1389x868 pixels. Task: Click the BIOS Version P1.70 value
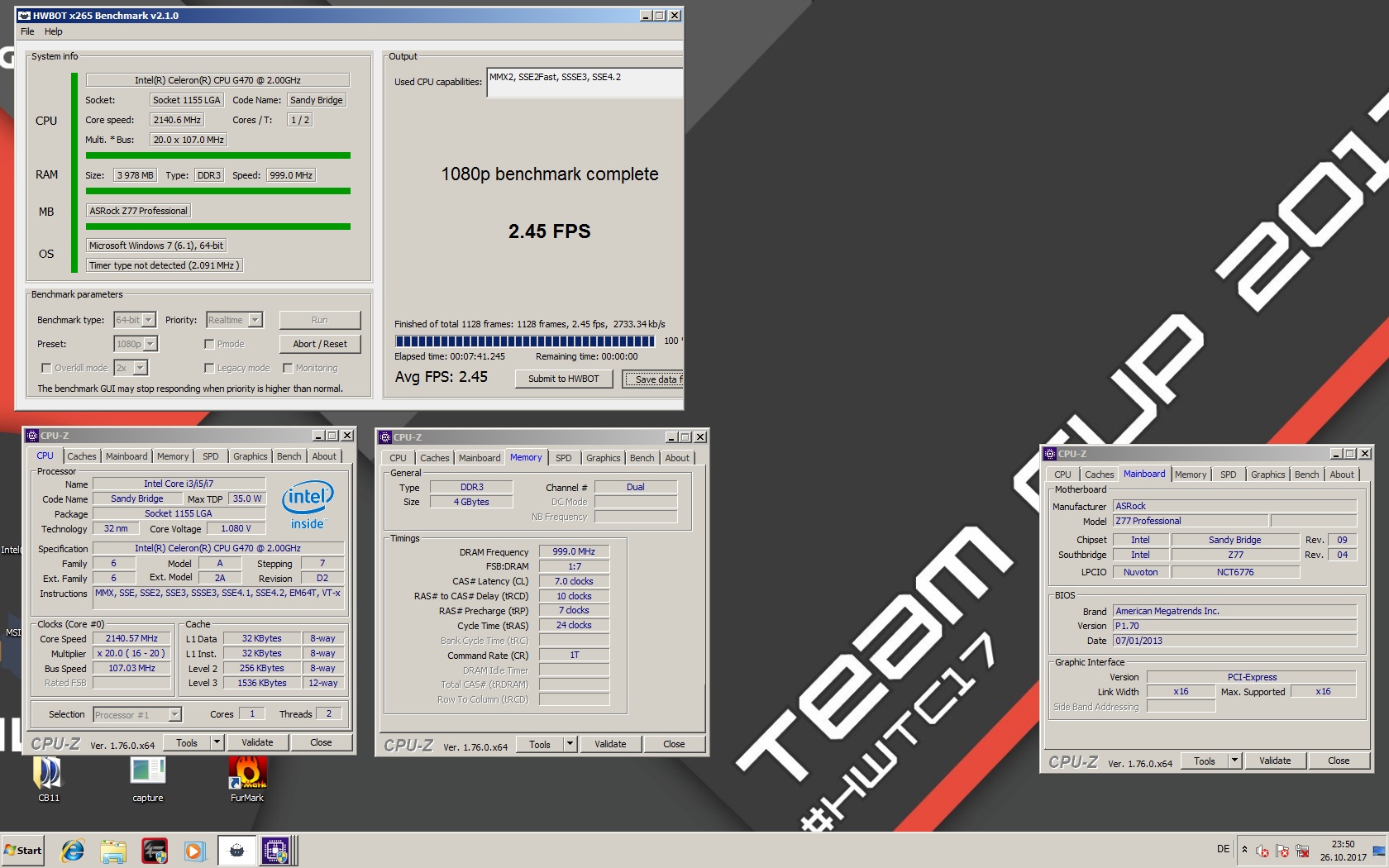[x=1235, y=626]
